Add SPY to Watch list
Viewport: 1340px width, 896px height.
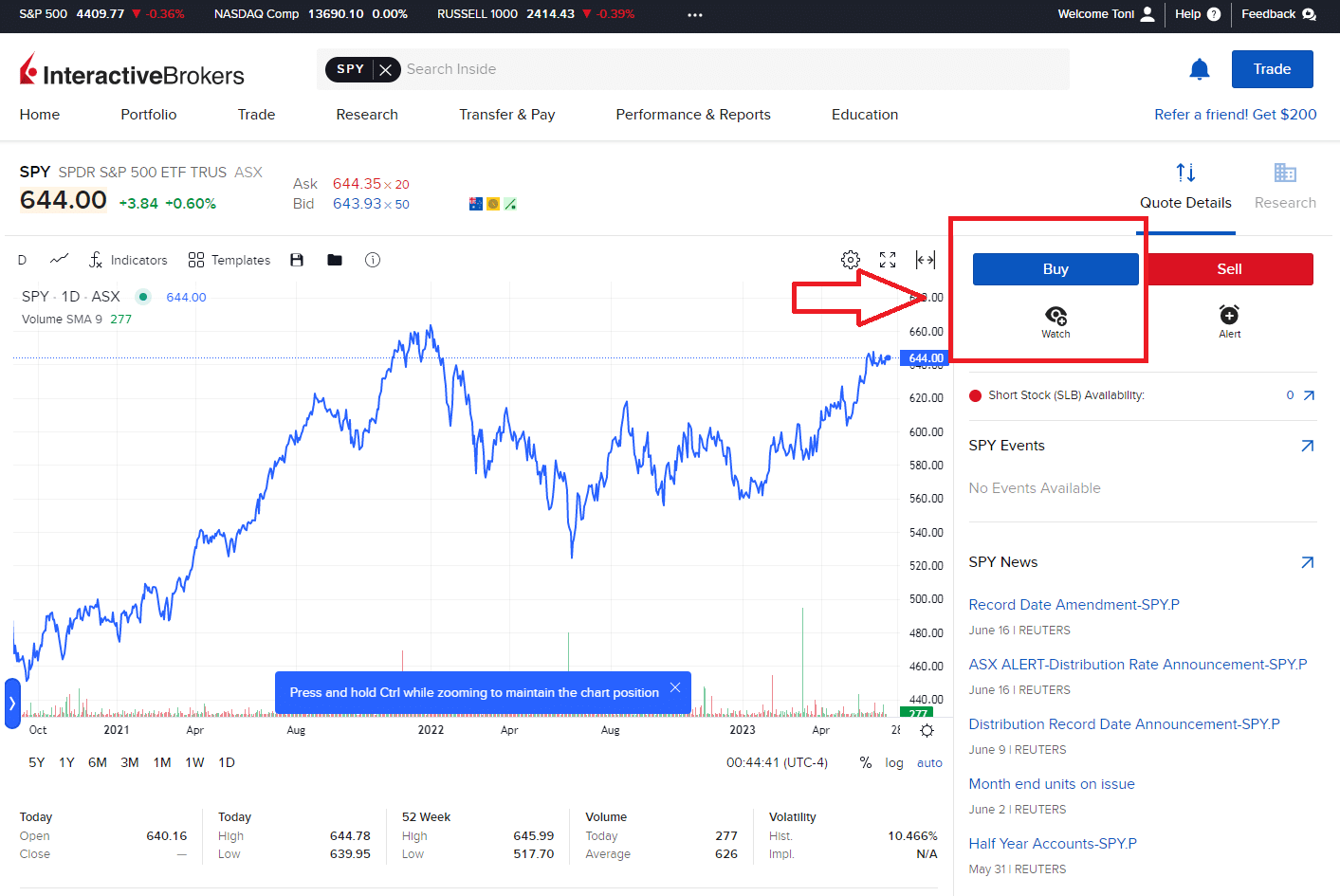[x=1055, y=322]
